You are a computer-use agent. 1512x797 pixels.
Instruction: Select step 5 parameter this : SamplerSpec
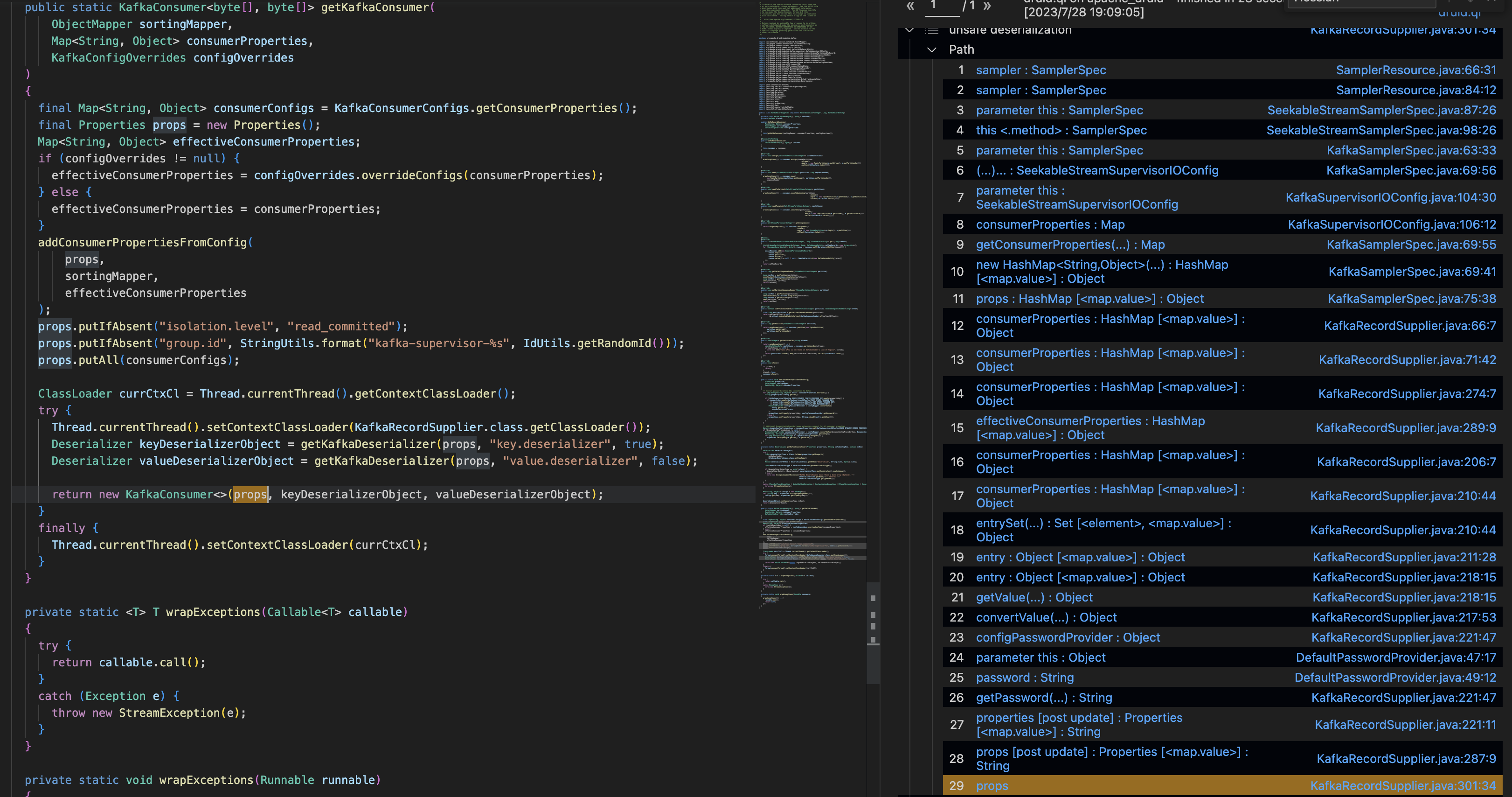pyautogui.click(x=1060, y=150)
